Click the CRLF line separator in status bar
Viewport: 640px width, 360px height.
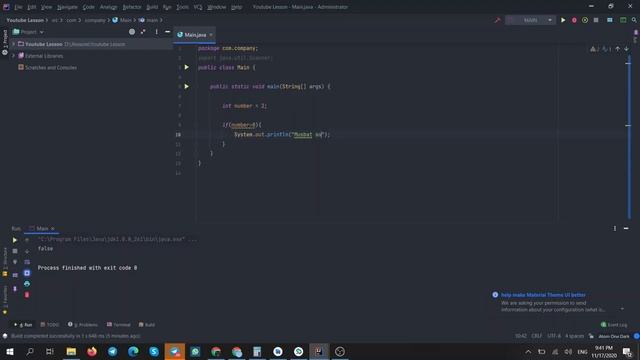coord(537,336)
